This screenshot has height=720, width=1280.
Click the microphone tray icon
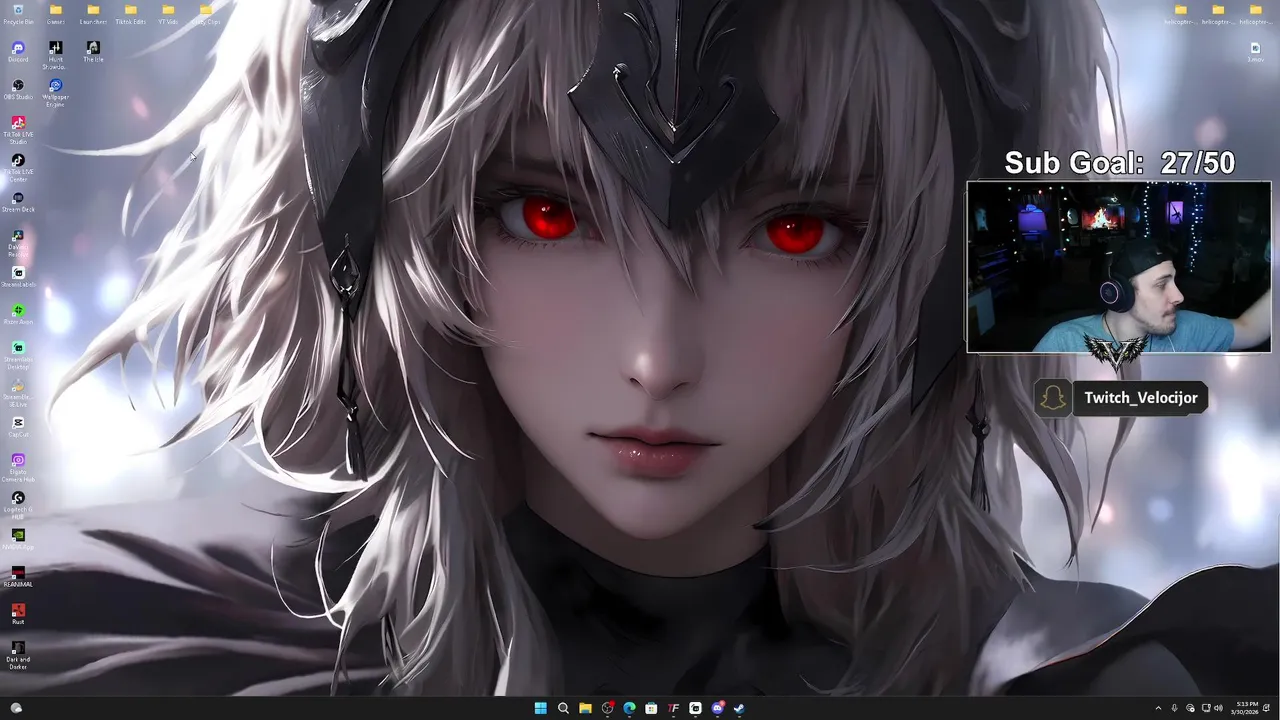point(1175,708)
